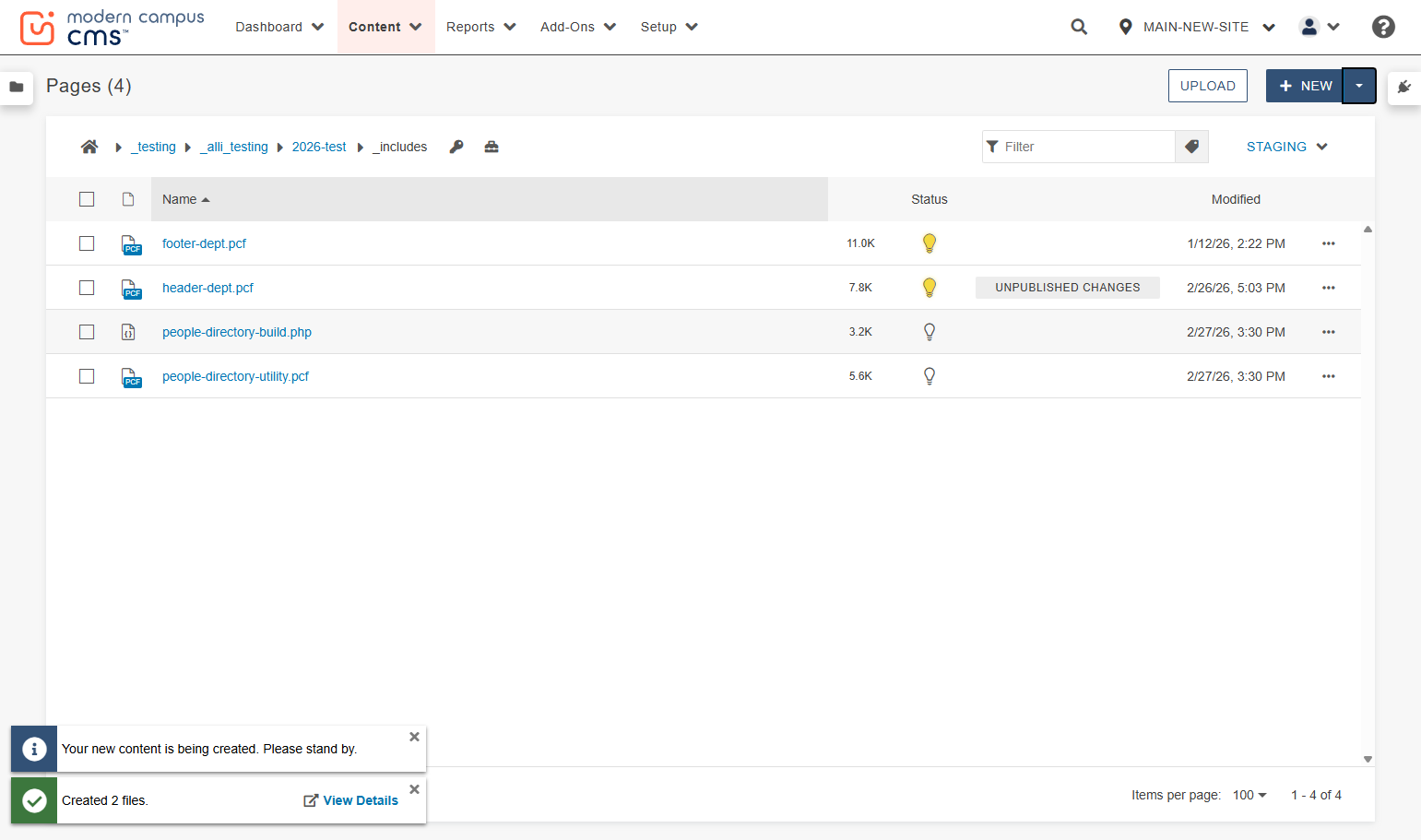Open more actions for people-directory-utility.pcf
Screen dimensions: 1421x840
click(x=1329, y=376)
